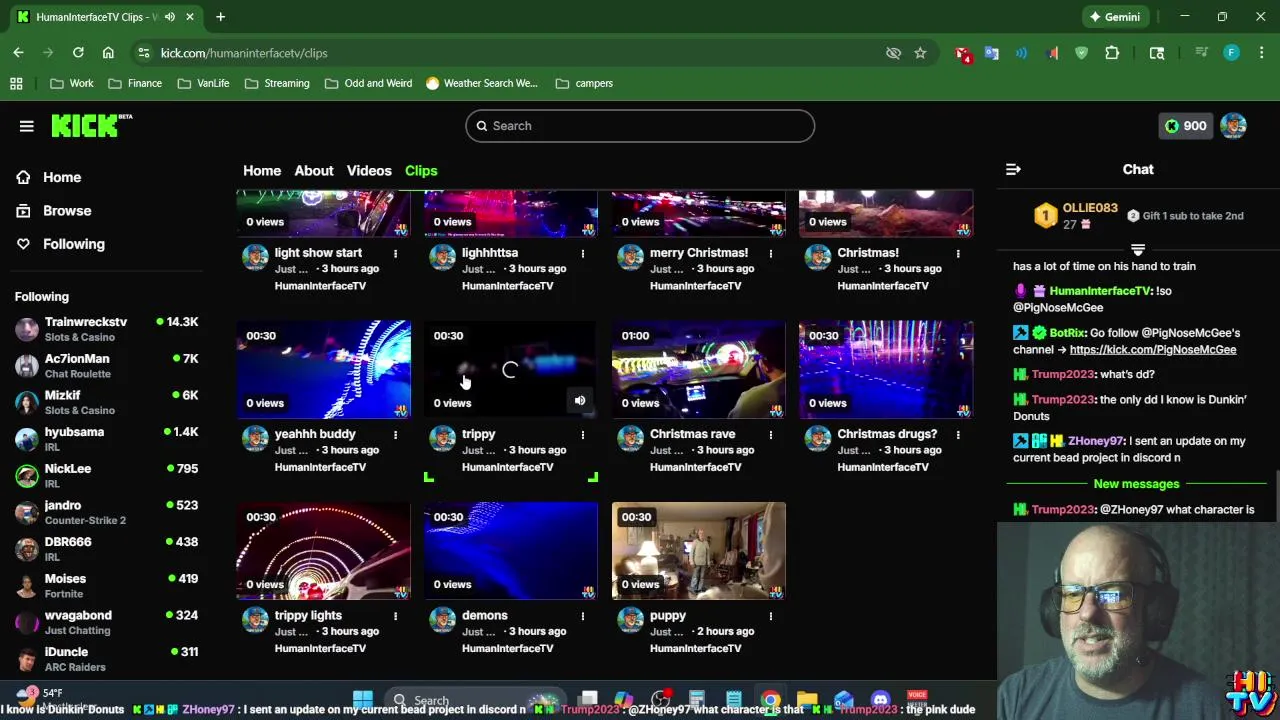Screen dimensions: 1280x720
Task: Click the browser back arrow
Action: pyautogui.click(x=18, y=53)
